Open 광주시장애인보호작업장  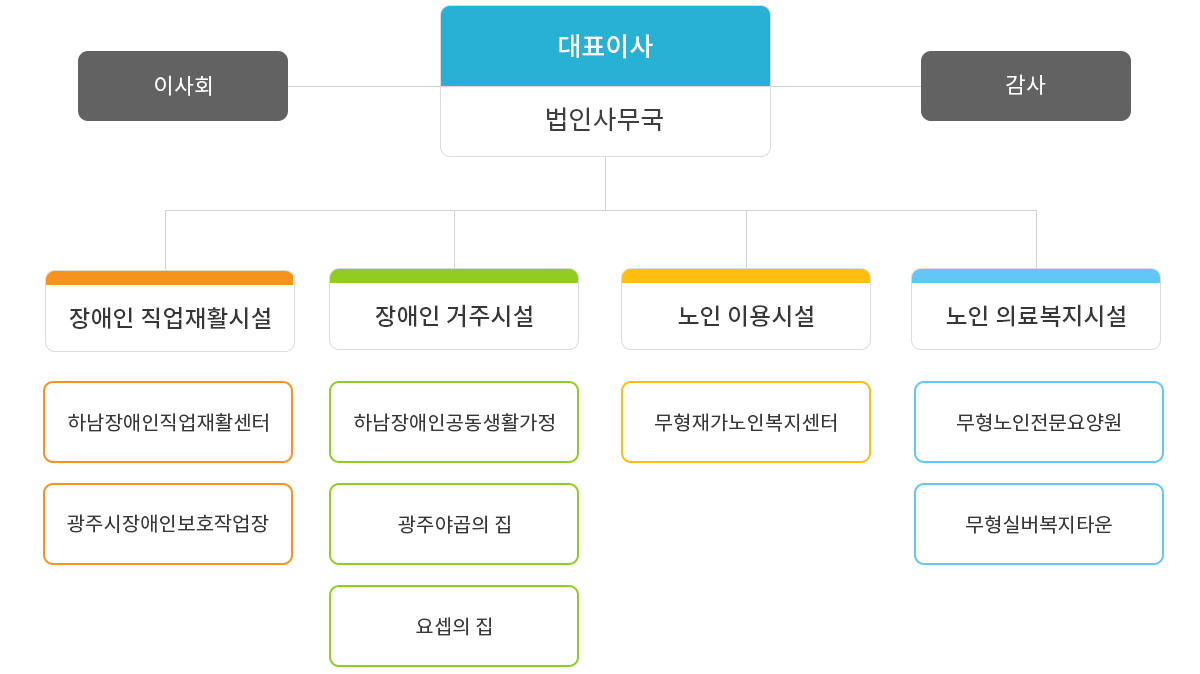click(168, 524)
